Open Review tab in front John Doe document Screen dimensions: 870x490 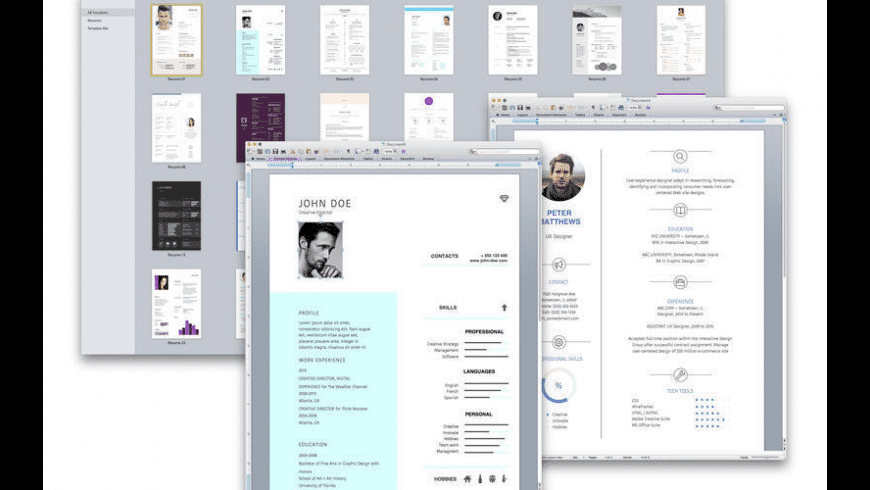coord(428,159)
